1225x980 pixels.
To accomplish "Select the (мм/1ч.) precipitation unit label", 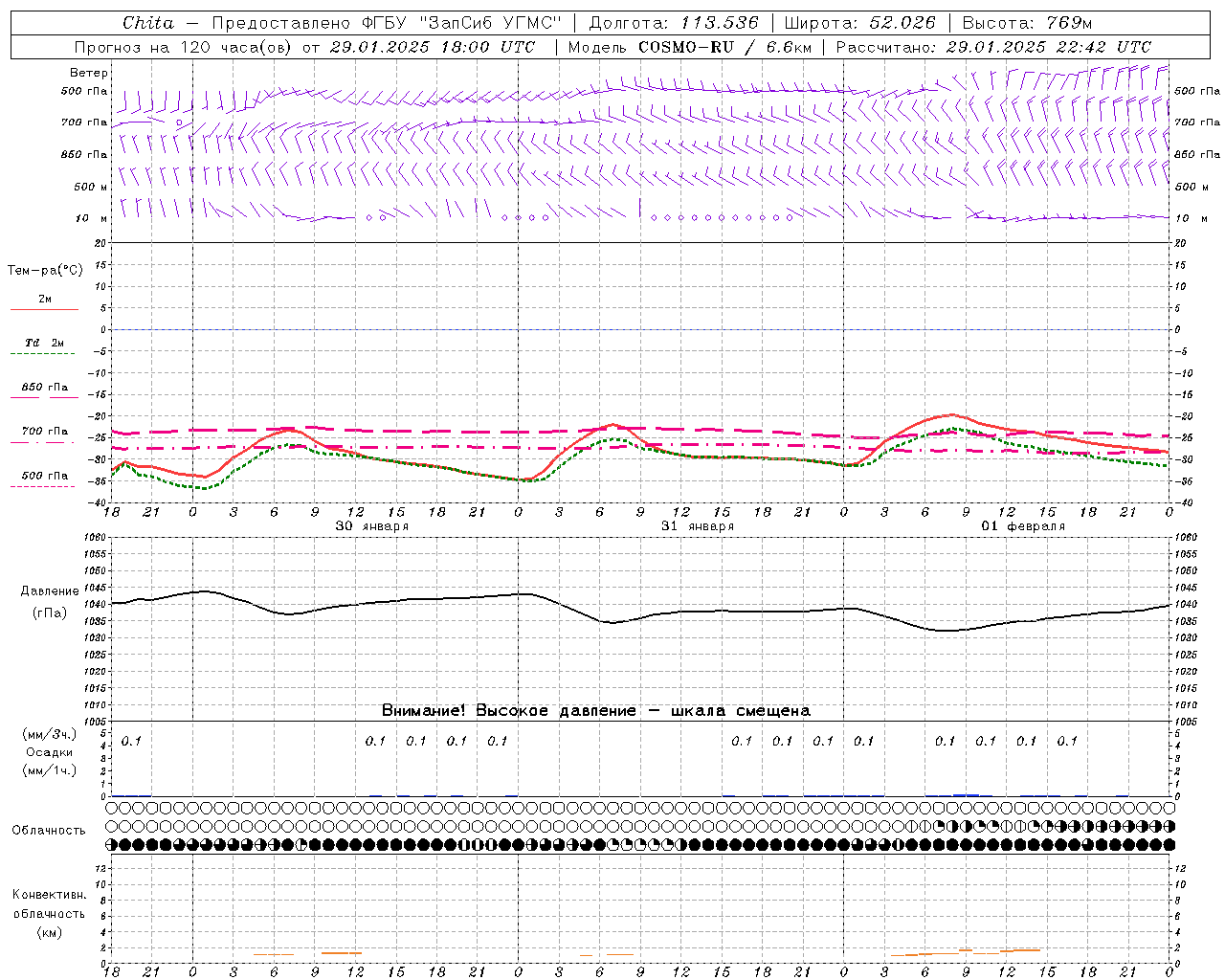I will tap(50, 770).
